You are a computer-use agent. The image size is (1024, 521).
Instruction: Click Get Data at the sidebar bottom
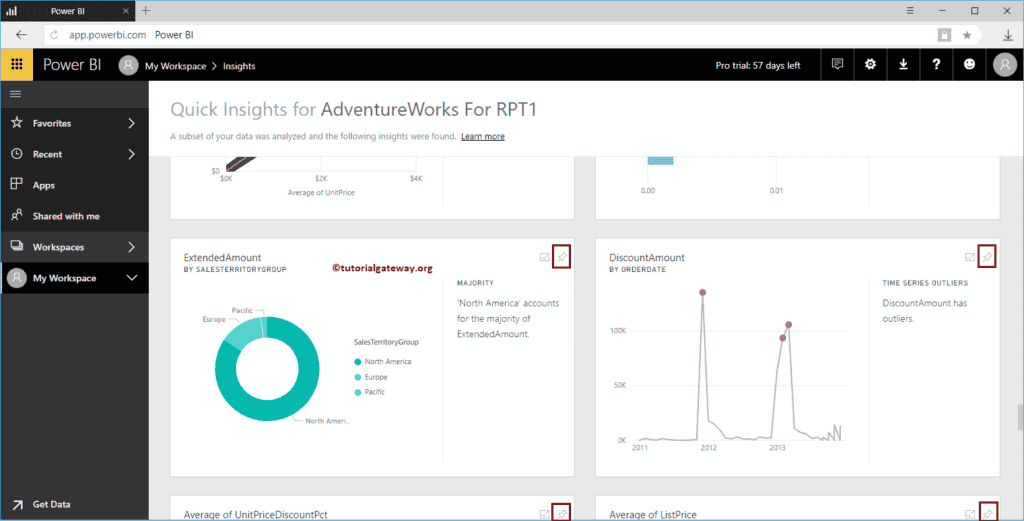(x=51, y=505)
